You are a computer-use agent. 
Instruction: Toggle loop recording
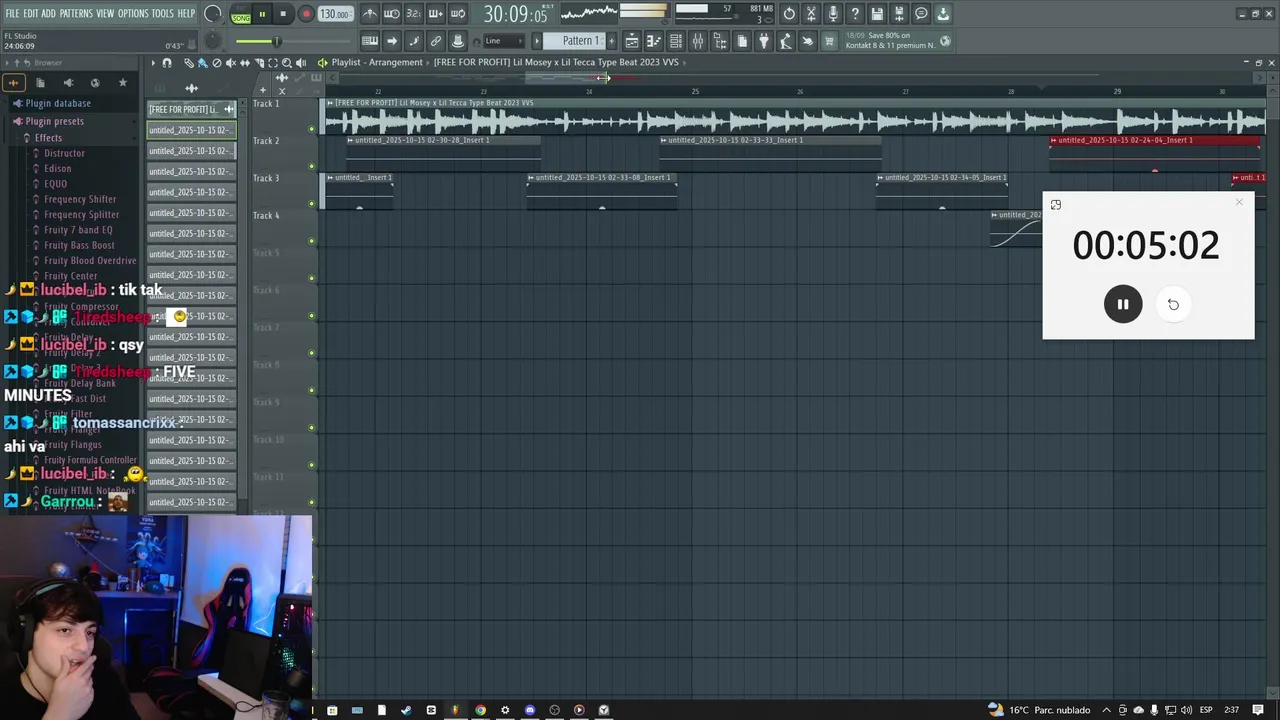tap(457, 14)
